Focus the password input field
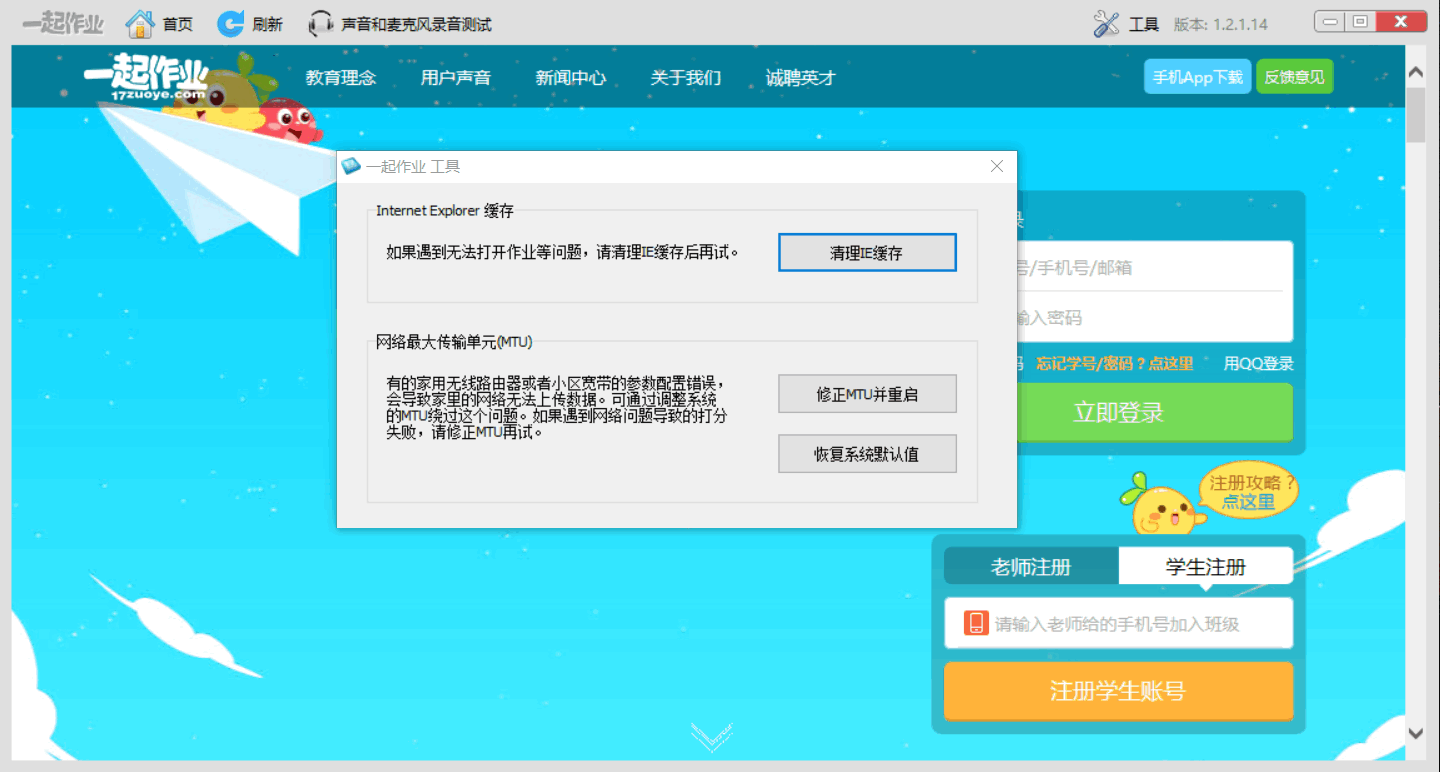 pos(1155,317)
